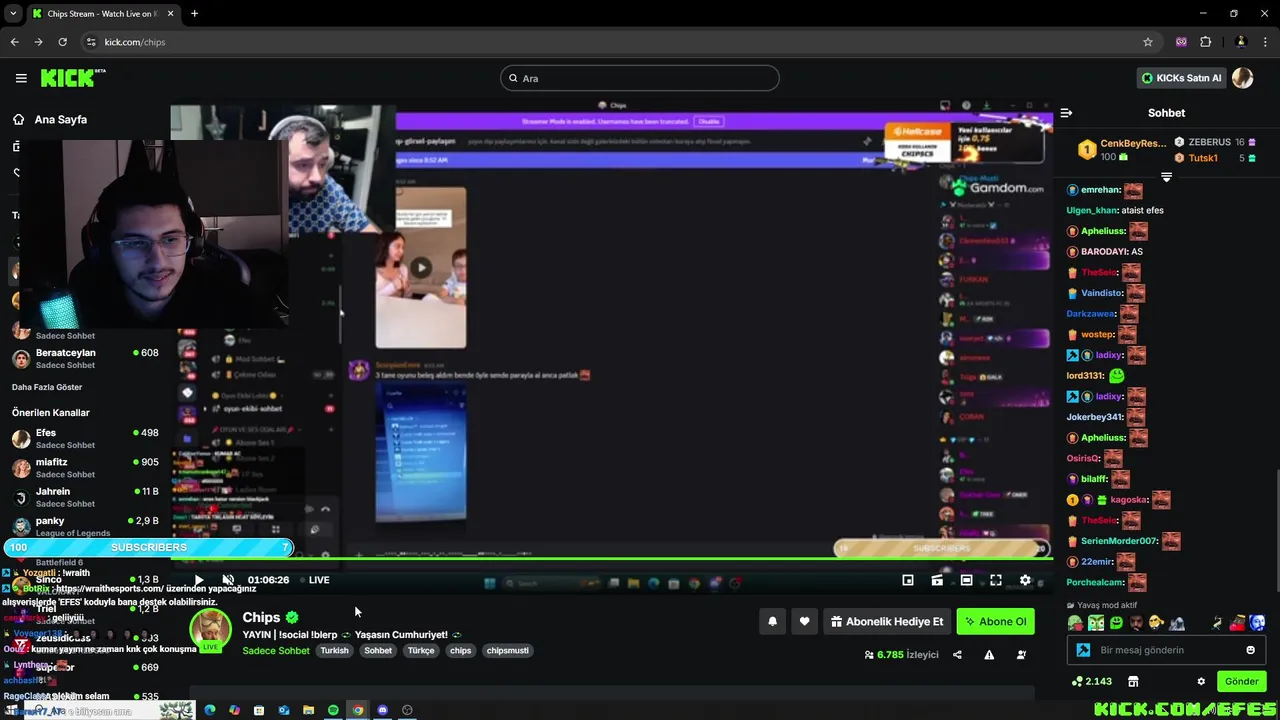Open Spotify from the taskbar
Viewport: 1280px width, 720px height.
(333, 710)
